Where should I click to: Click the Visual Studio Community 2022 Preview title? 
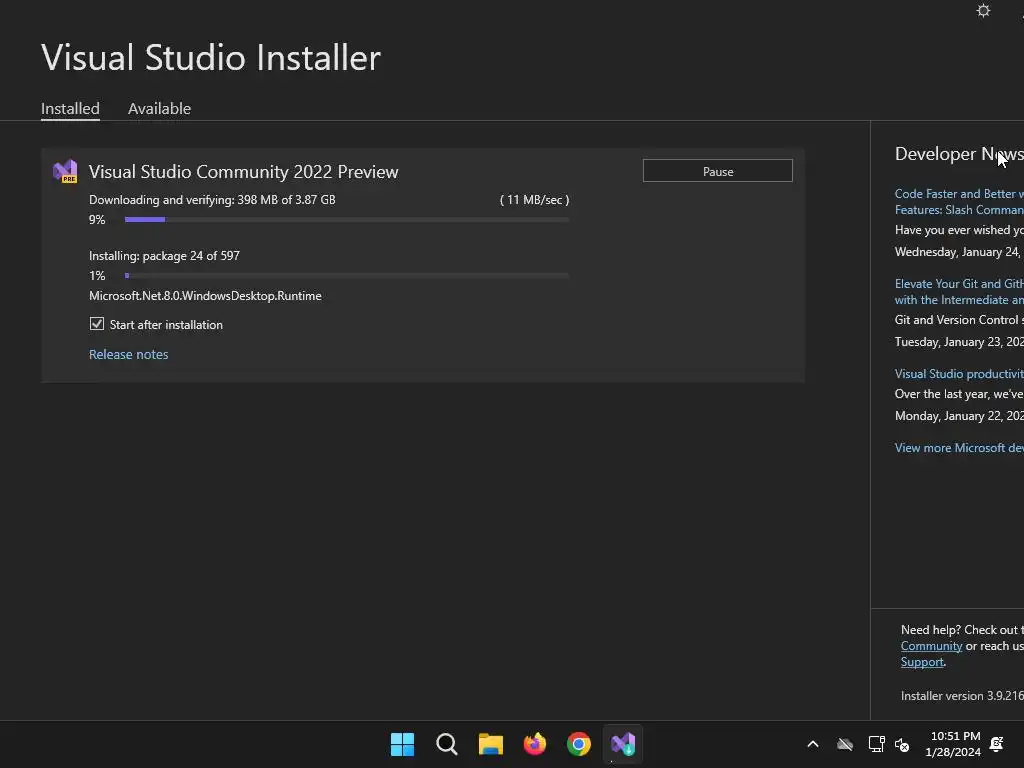(244, 172)
